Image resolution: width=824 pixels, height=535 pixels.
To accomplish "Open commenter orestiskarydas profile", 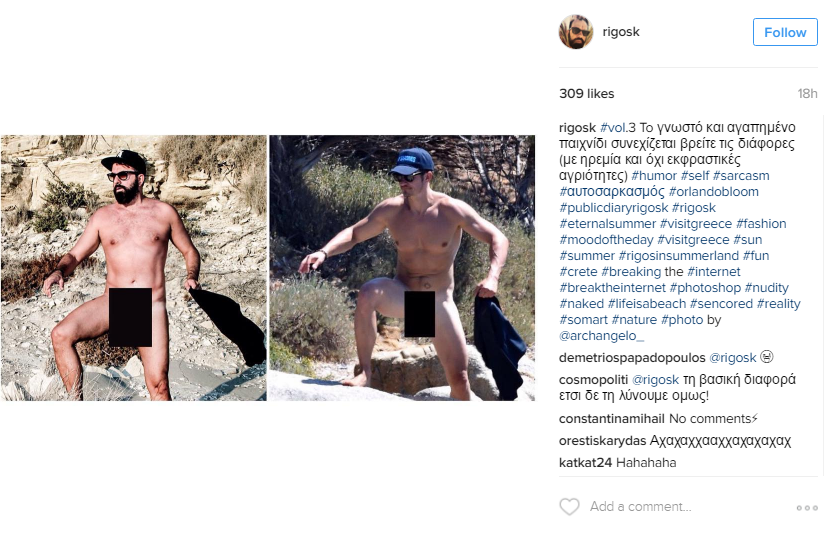I will click(x=602, y=440).
